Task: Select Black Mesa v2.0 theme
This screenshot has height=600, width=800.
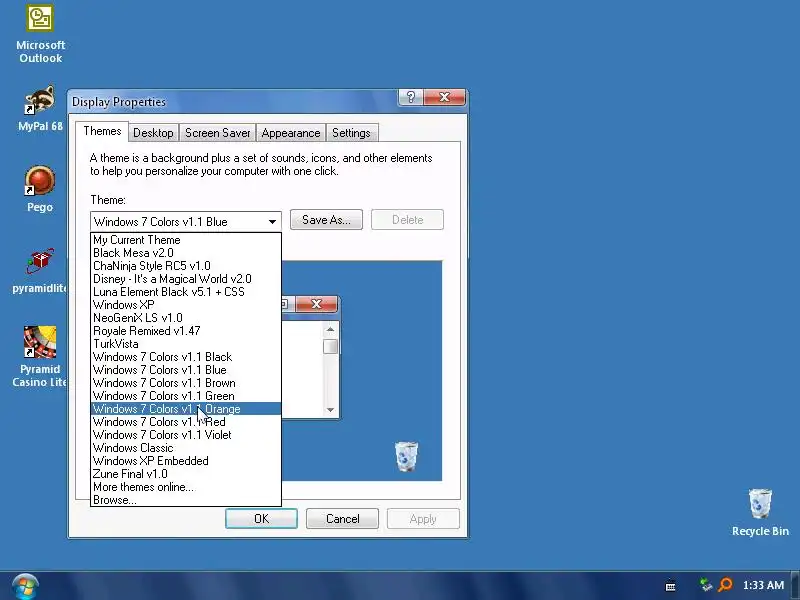Action: click(x=186, y=253)
